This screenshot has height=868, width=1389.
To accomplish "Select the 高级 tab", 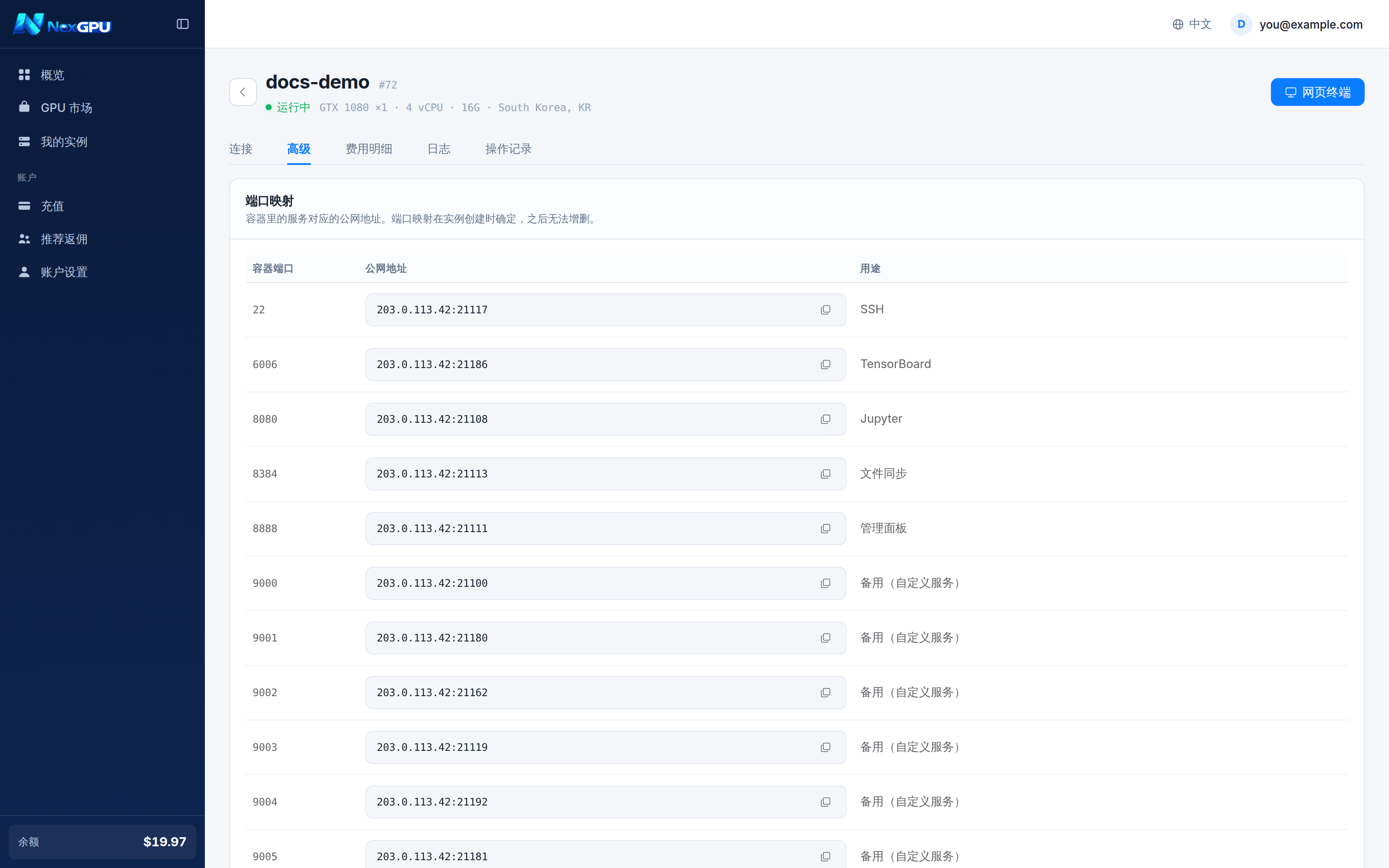I will pyautogui.click(x=299, y=149).
